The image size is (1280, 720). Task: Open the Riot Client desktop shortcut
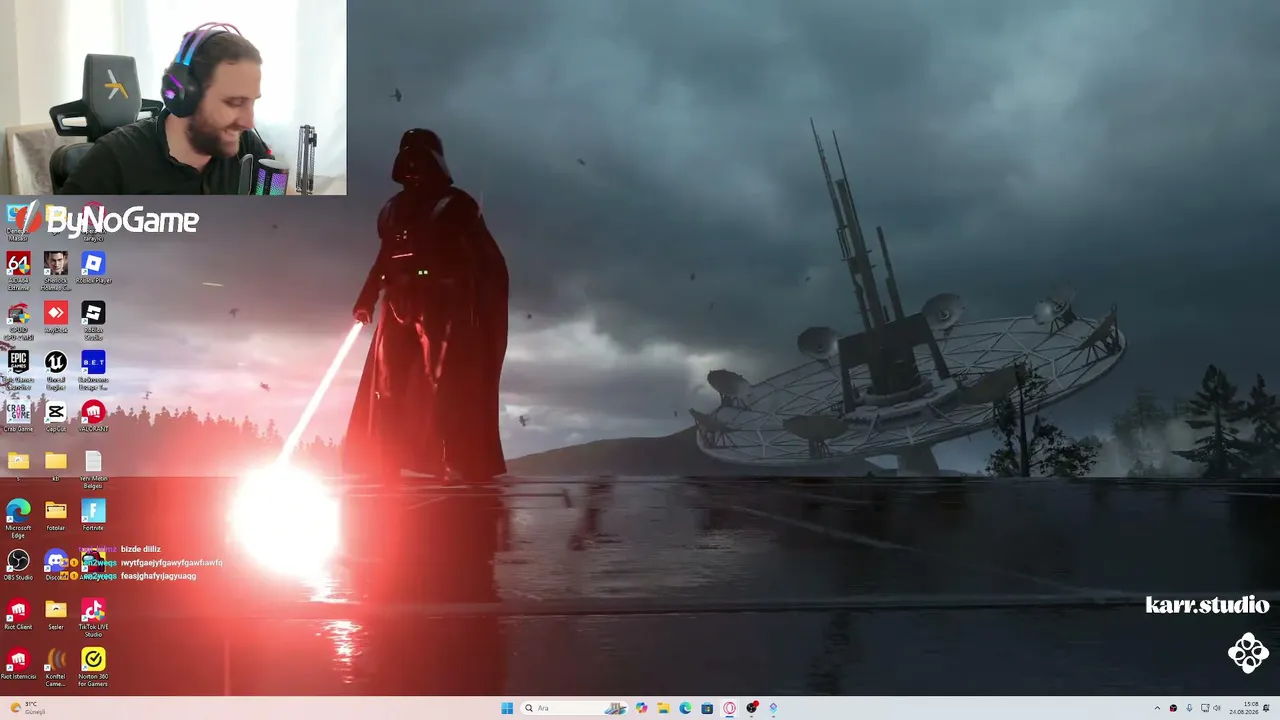click(18, 615)
